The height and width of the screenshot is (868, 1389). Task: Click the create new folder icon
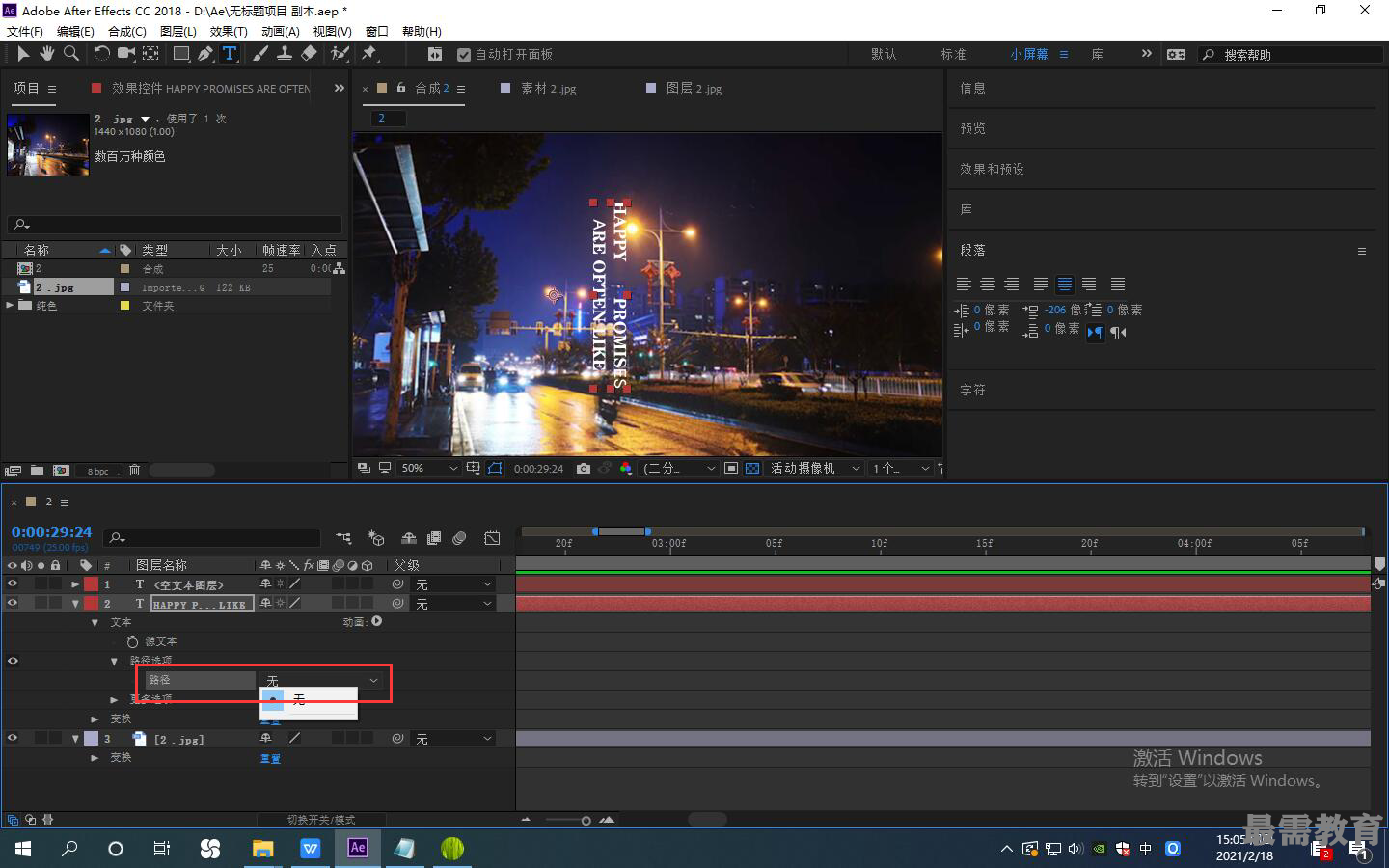tap(37, 471)
